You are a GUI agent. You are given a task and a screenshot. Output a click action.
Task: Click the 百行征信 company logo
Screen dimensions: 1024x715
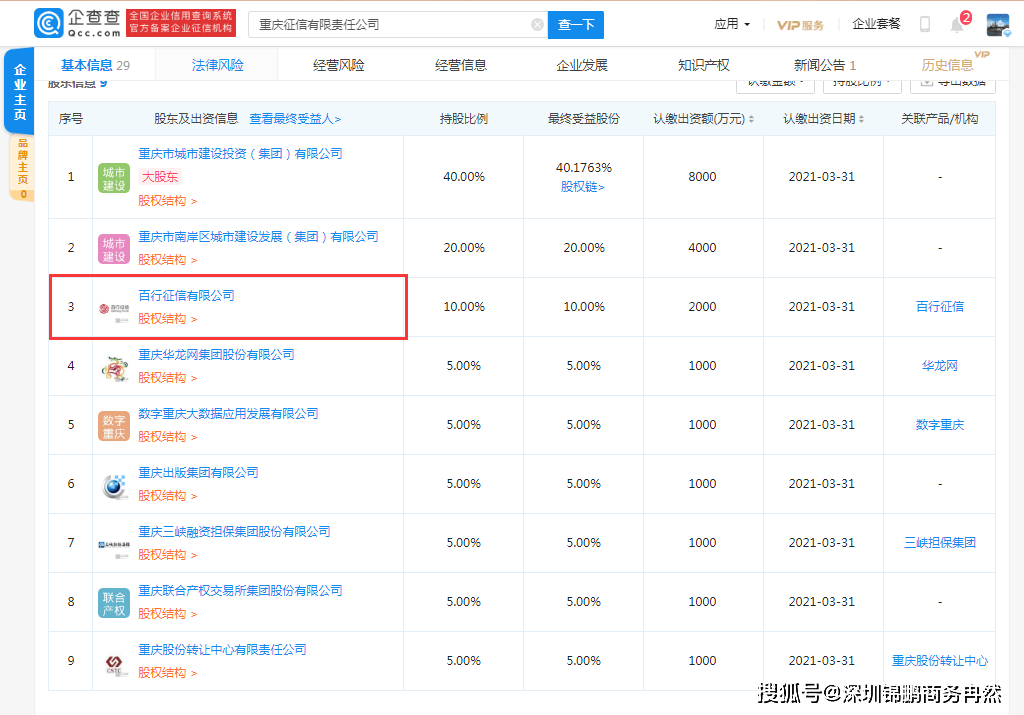114,308
